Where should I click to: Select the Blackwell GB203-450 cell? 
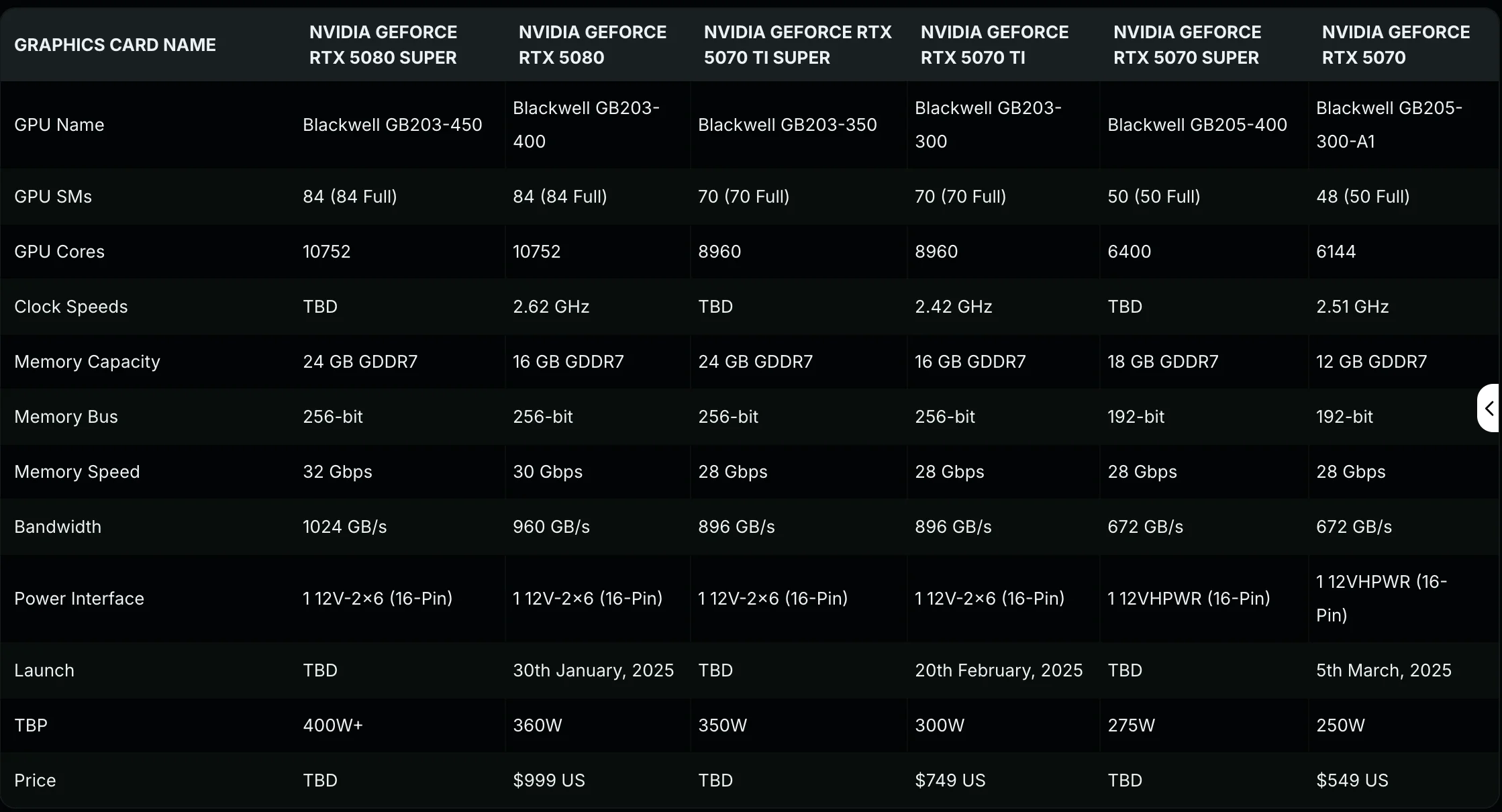392,125
